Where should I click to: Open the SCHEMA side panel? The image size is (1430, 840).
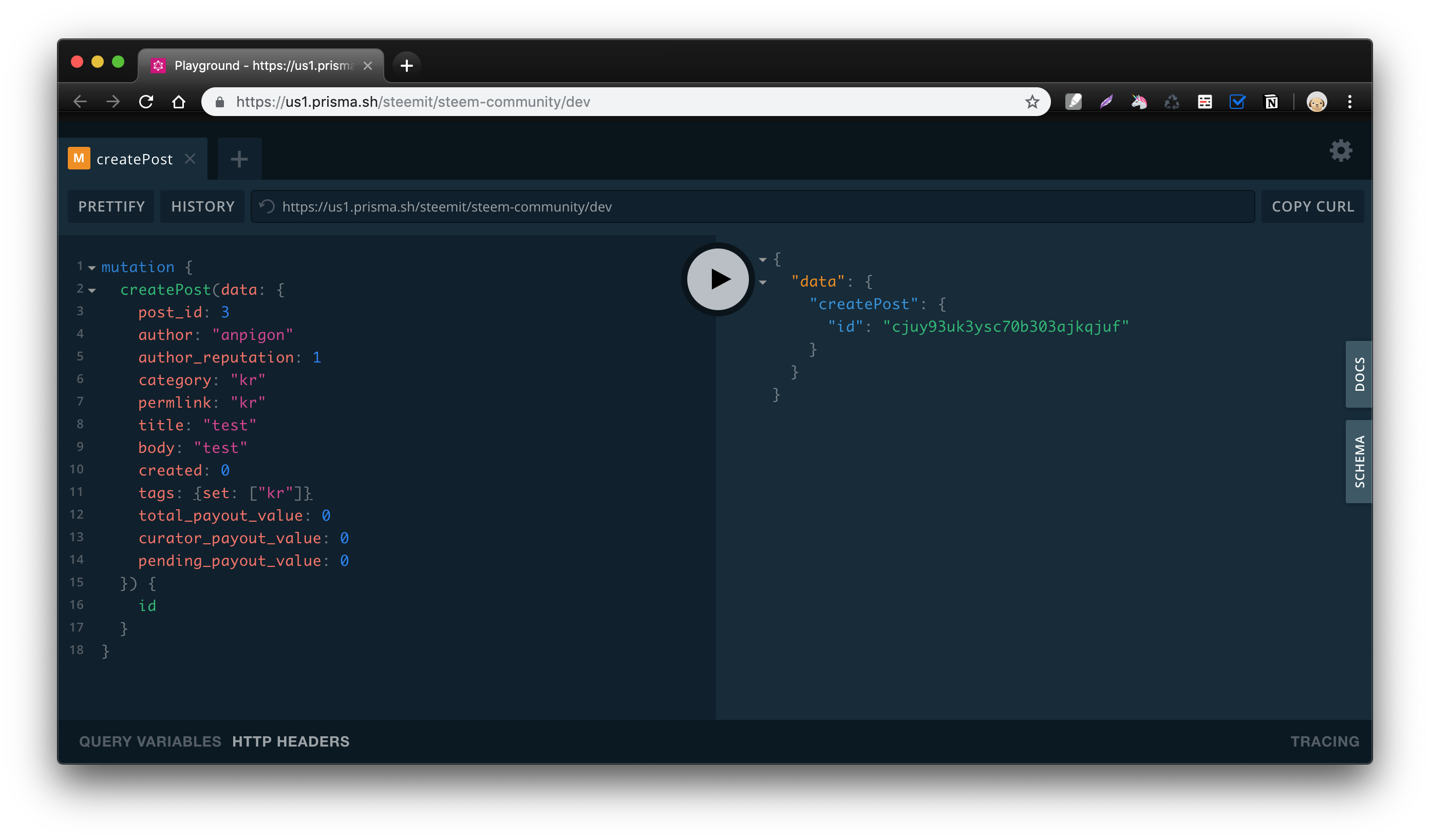coord(1359,461)
